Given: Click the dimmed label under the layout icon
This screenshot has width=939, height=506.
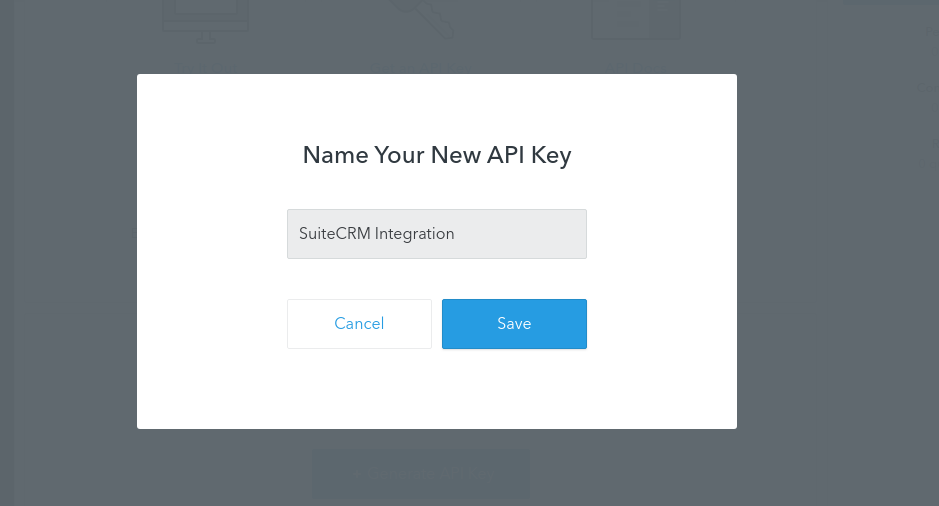Looking at the screenshot, I should 636,66.
